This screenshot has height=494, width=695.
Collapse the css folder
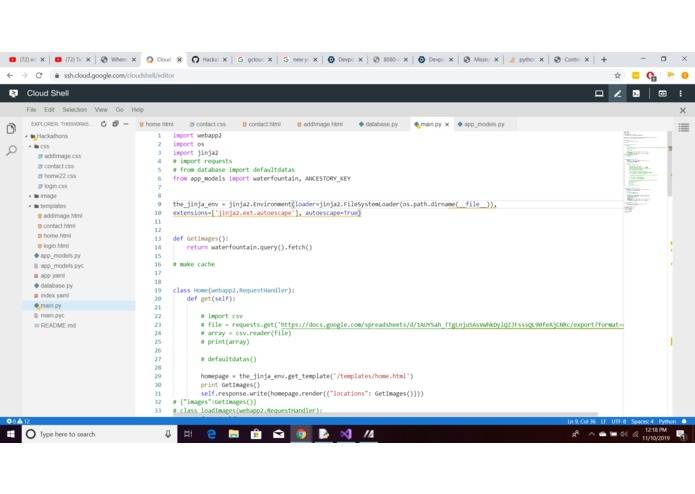tap(31, 146)
